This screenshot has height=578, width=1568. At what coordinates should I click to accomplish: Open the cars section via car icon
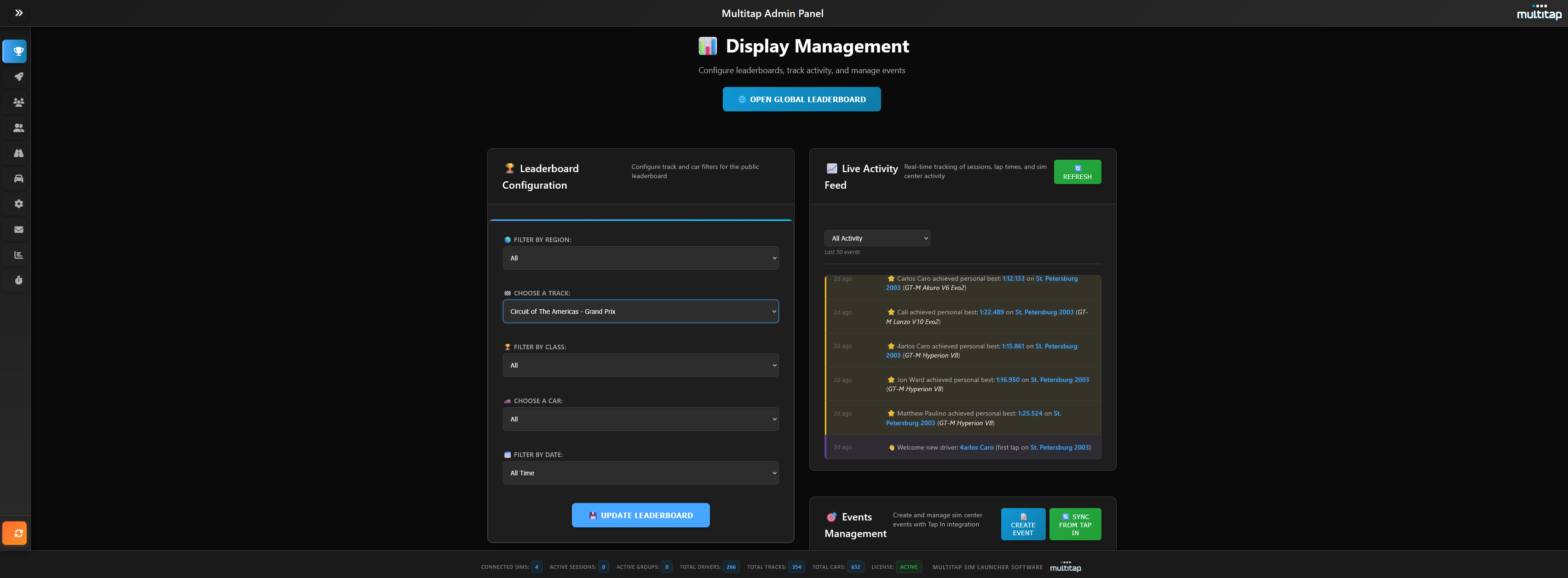(x=15, y=179)
